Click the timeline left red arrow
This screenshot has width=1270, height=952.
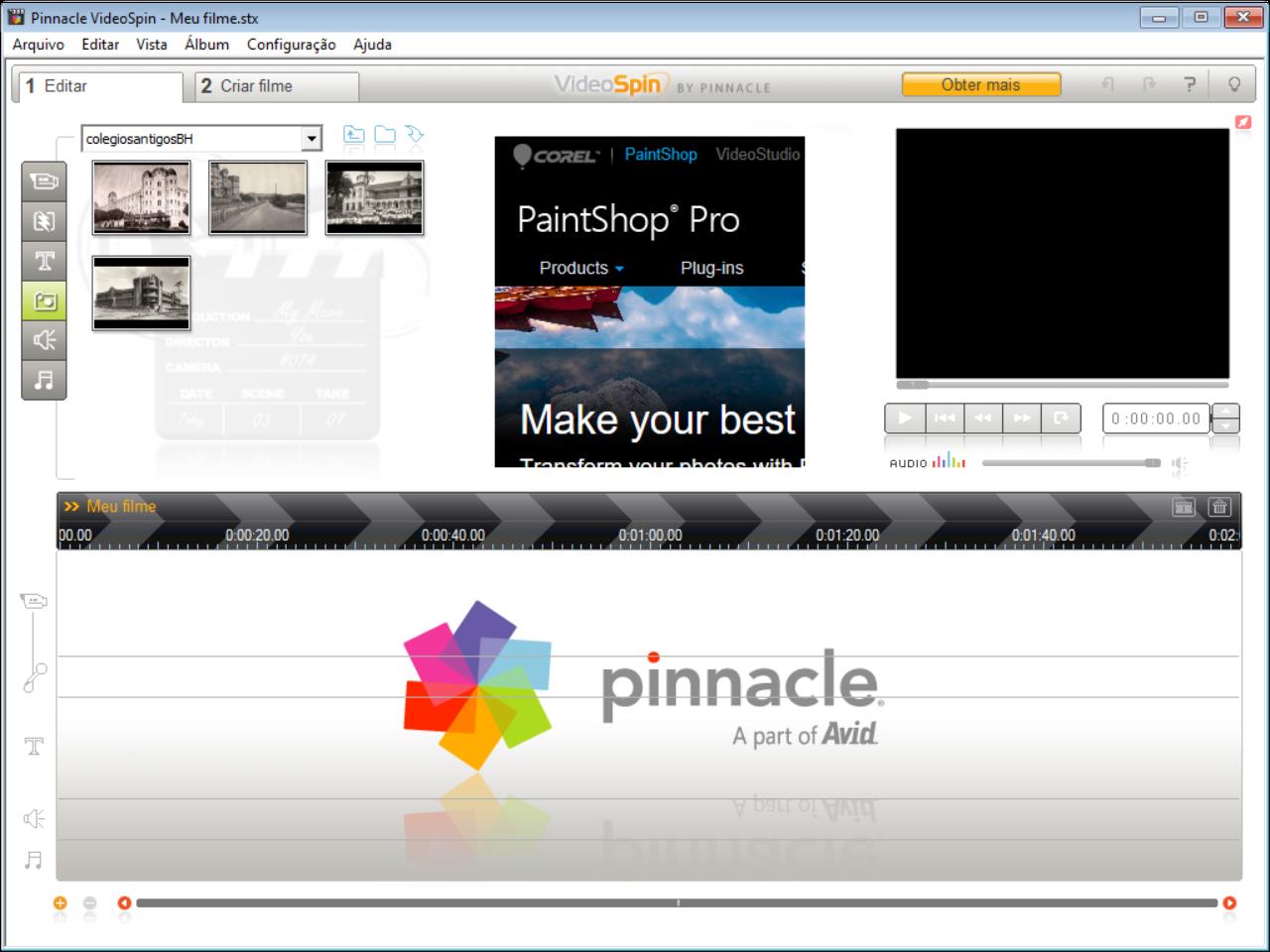pos(124,902)
